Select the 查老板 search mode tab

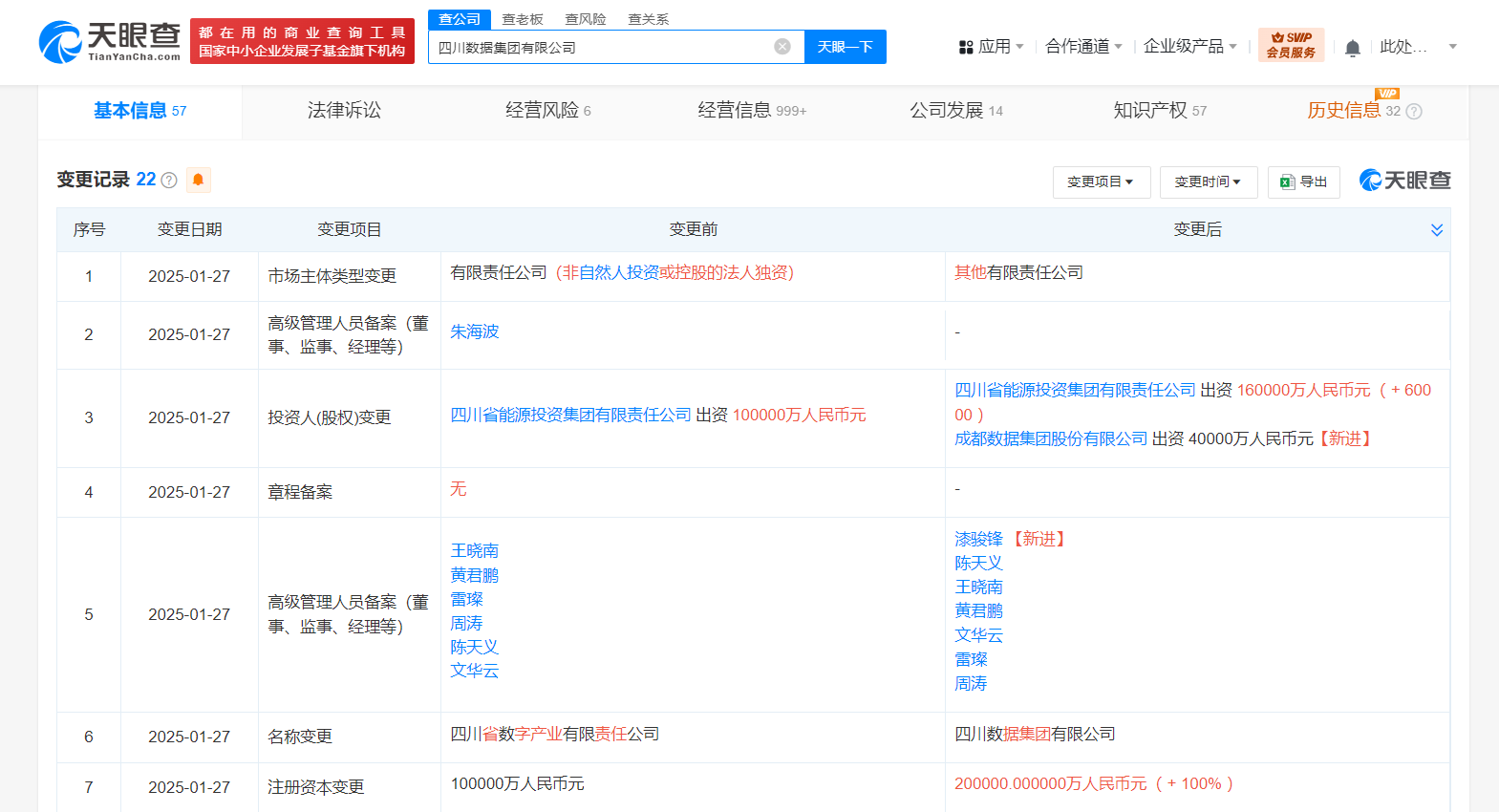[523, 19]
